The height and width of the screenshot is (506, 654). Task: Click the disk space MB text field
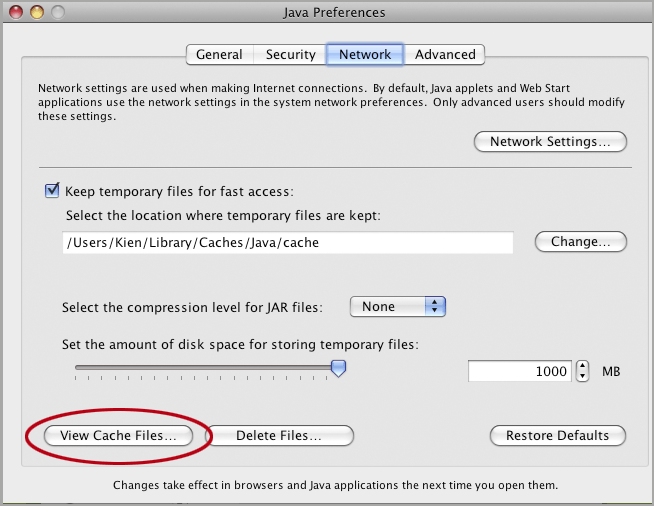519,371
